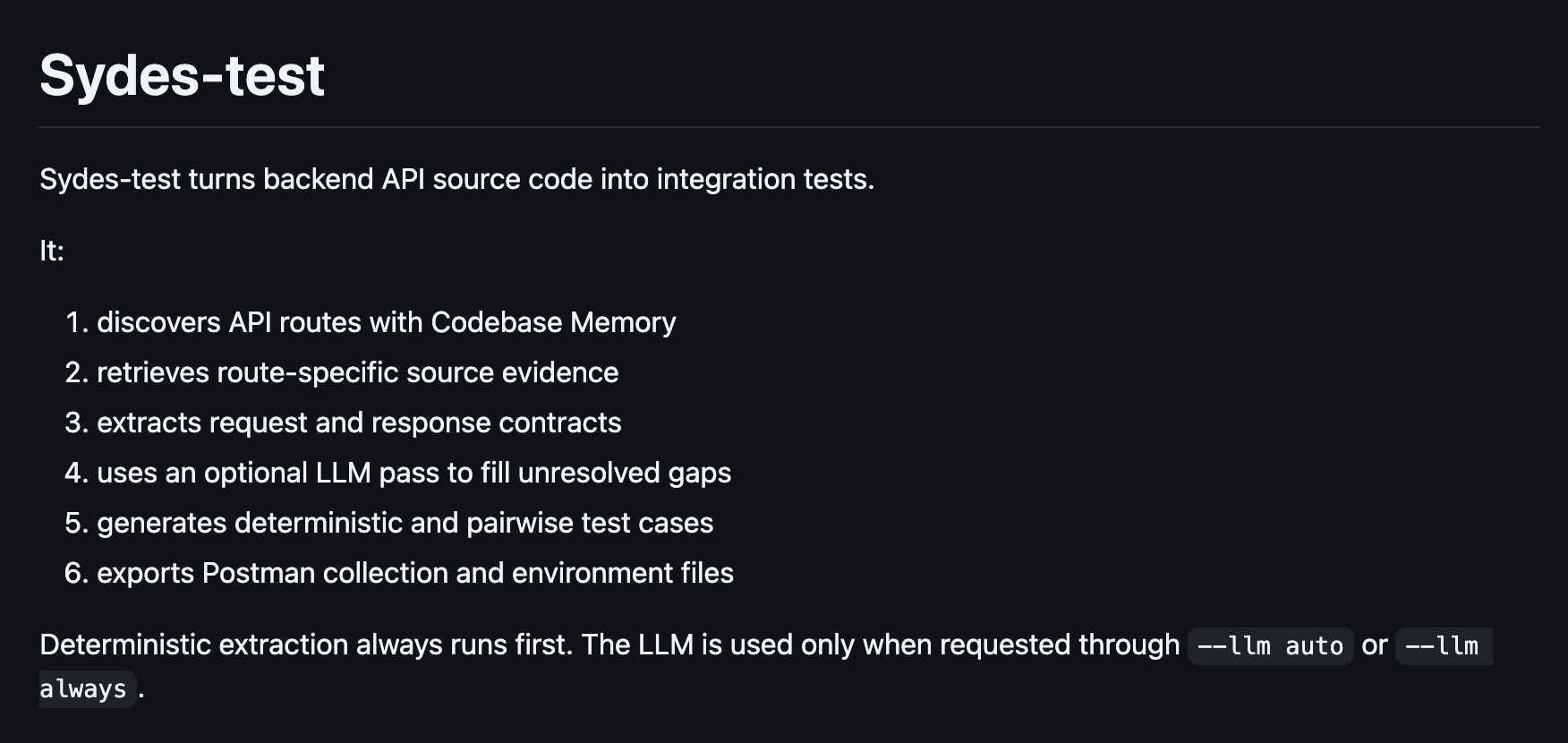The image size is (1568, 743).
Task: Click "Deterministic extraction always runs first" sentence
Action: [306, 645]
